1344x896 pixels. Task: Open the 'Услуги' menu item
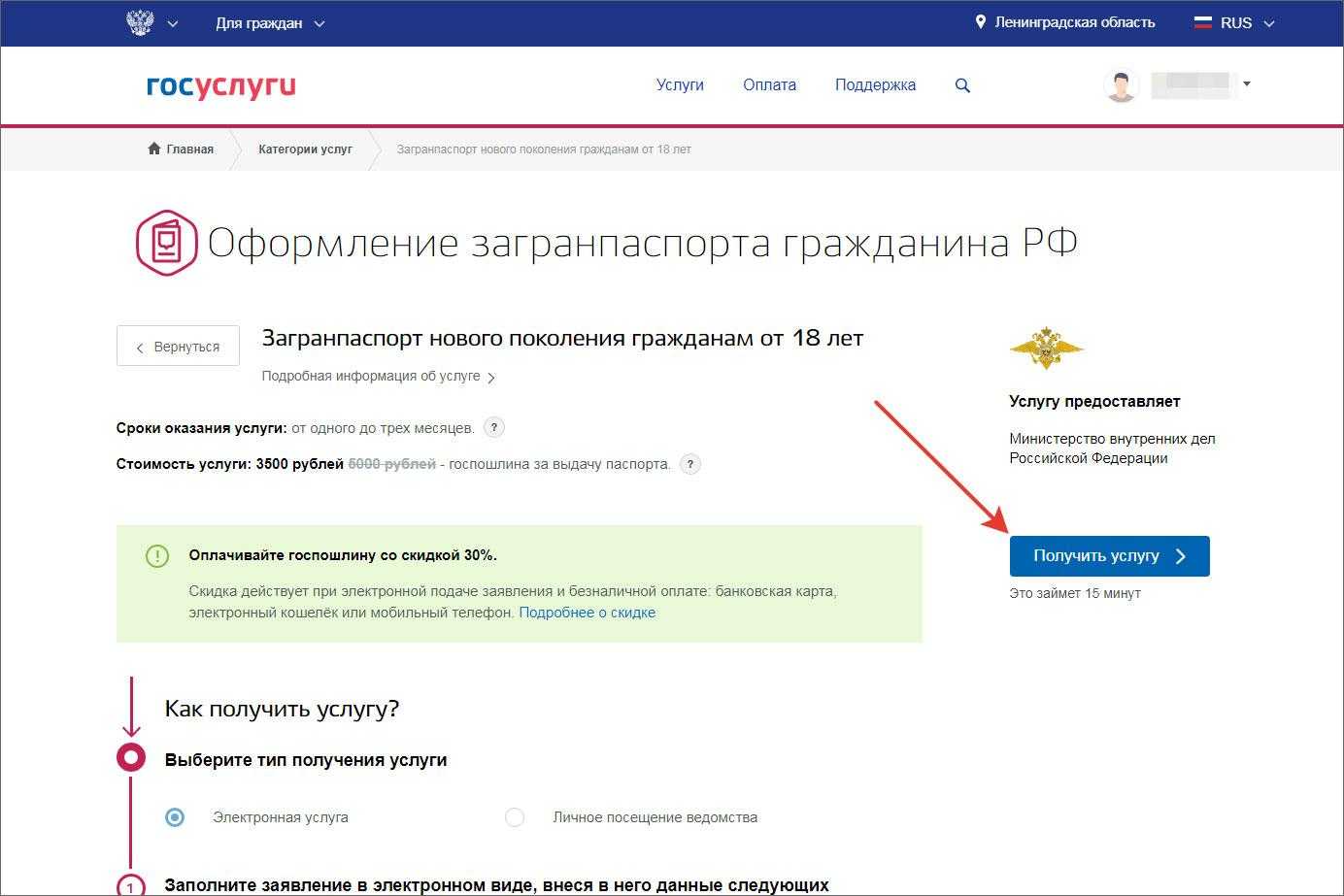click(x=680, y=85)
